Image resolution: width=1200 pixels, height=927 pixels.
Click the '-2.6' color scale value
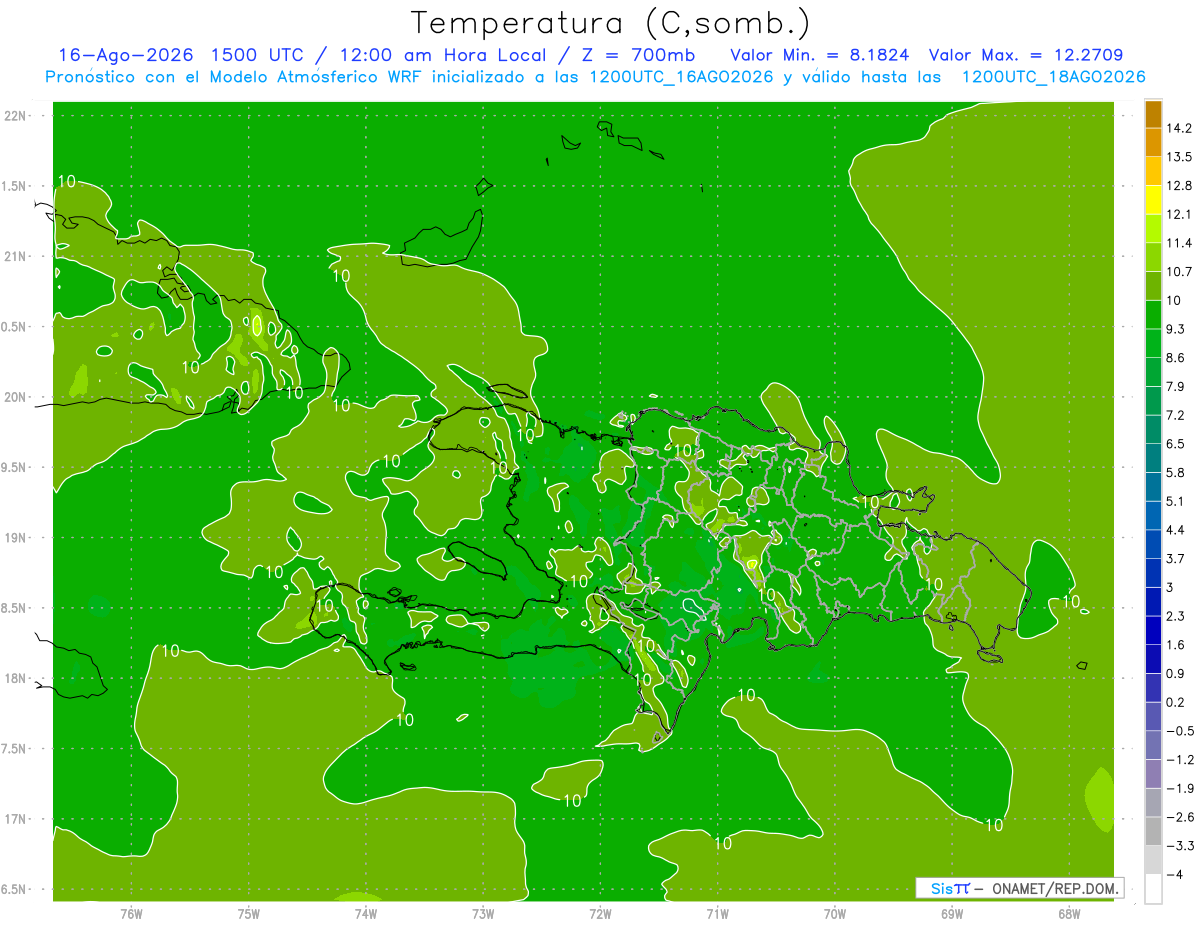1180,817
